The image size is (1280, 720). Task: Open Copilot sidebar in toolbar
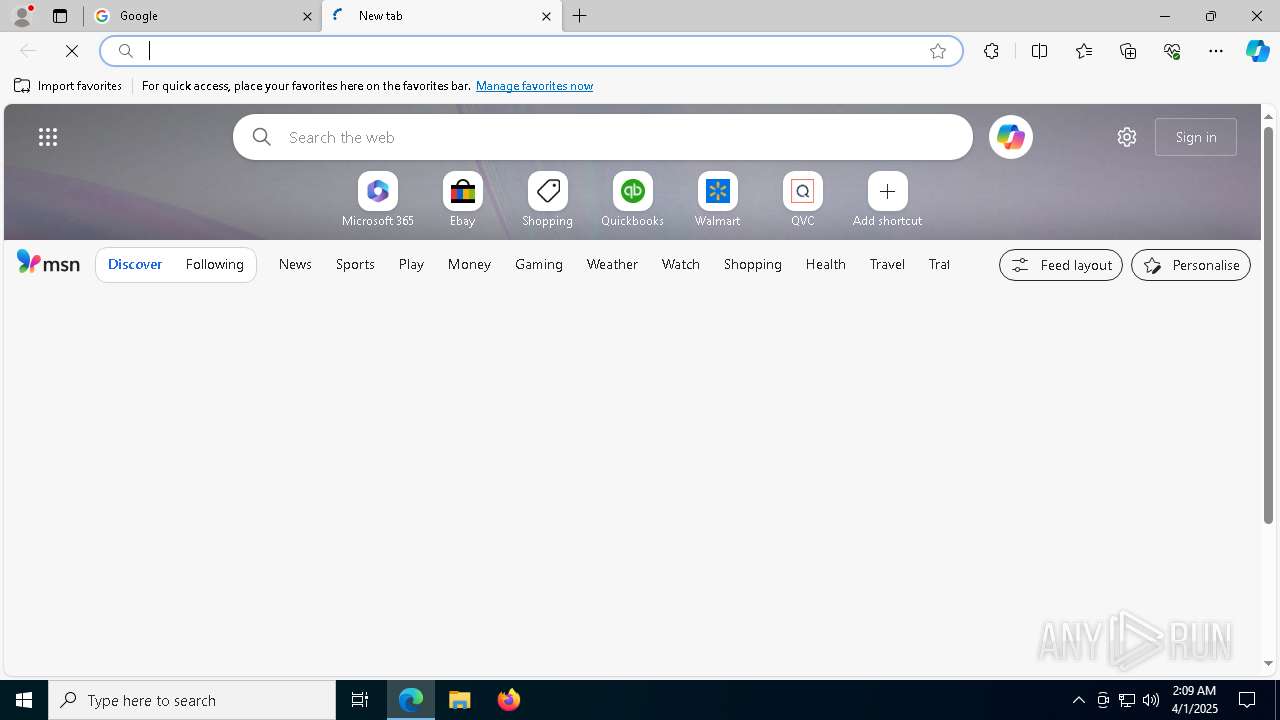click(1257, 51)
